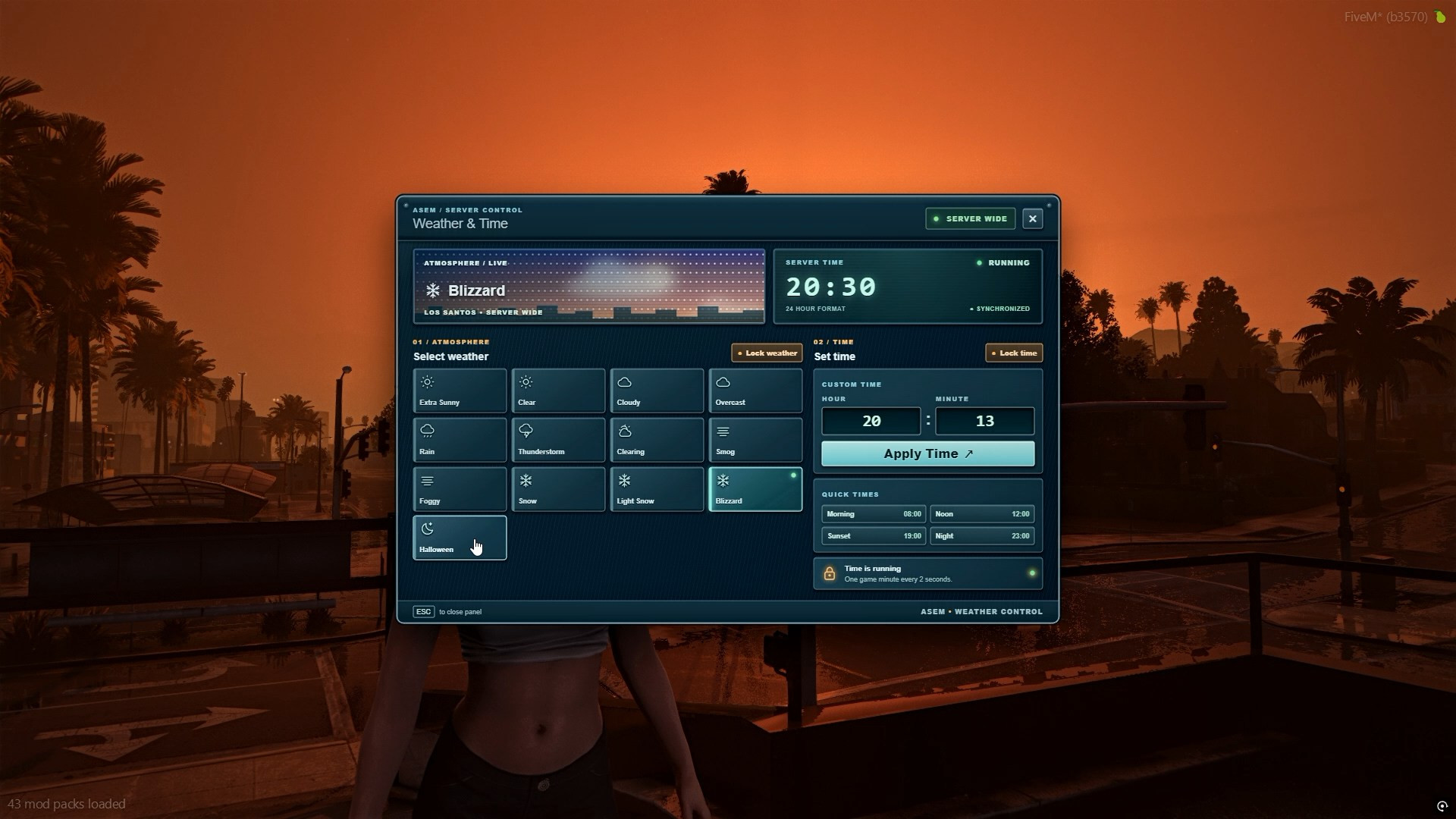Click the padlock icon beside Time is running

[830, 574]
